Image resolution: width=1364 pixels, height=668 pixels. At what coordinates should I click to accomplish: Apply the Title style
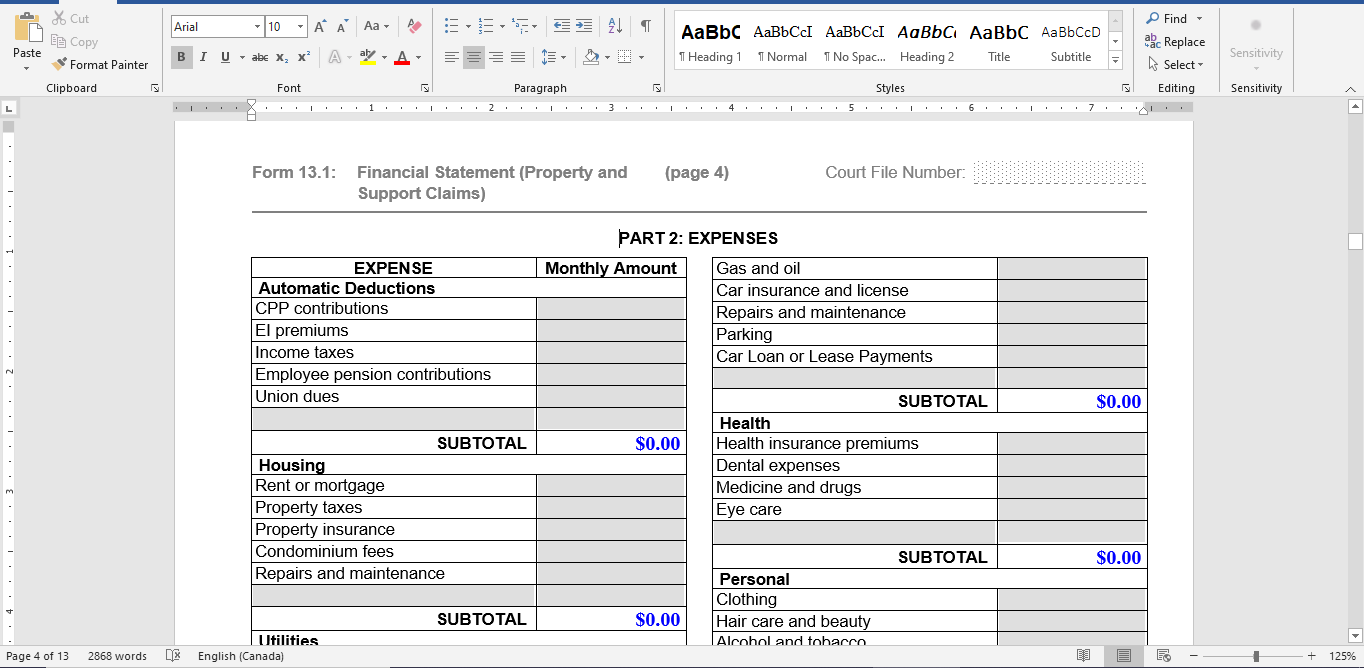pyautogui.click(x=999, y=42)
